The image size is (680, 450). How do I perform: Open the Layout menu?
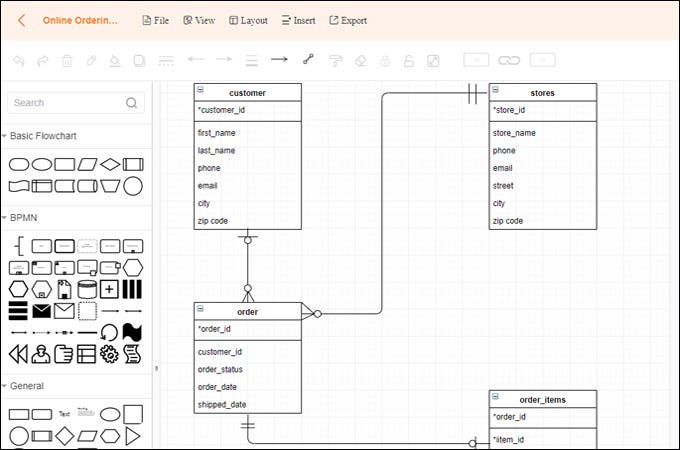click(x=248, y=20)
